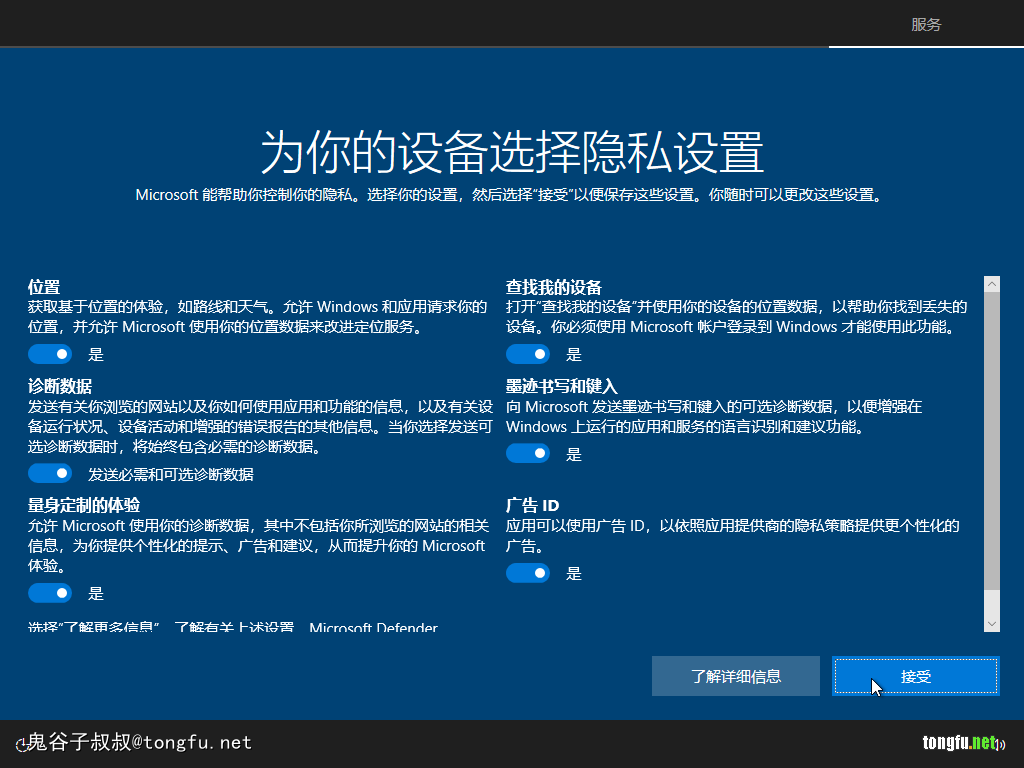Image resolution: width=1024 pixels, height=768 pixels.
Task: Click the 鬼谷子叔叔@tongfu.net watermark text
Action: click(138, 742)
